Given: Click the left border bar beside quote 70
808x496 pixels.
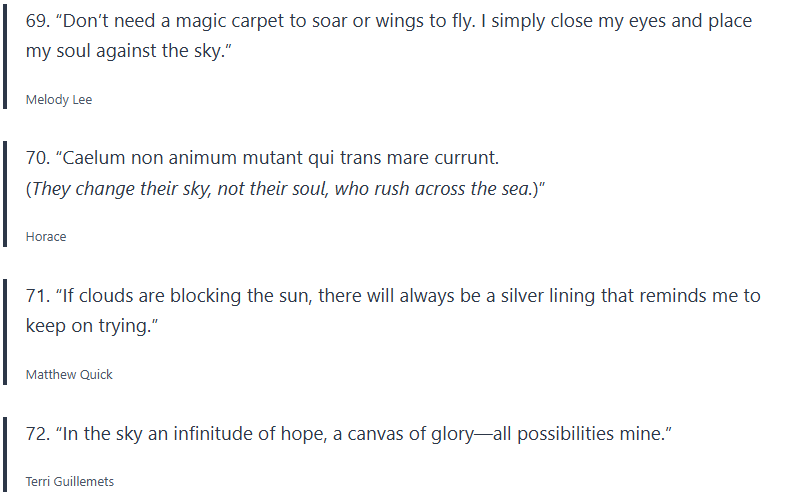Looking at the screenshot, I should pos(6,196).
